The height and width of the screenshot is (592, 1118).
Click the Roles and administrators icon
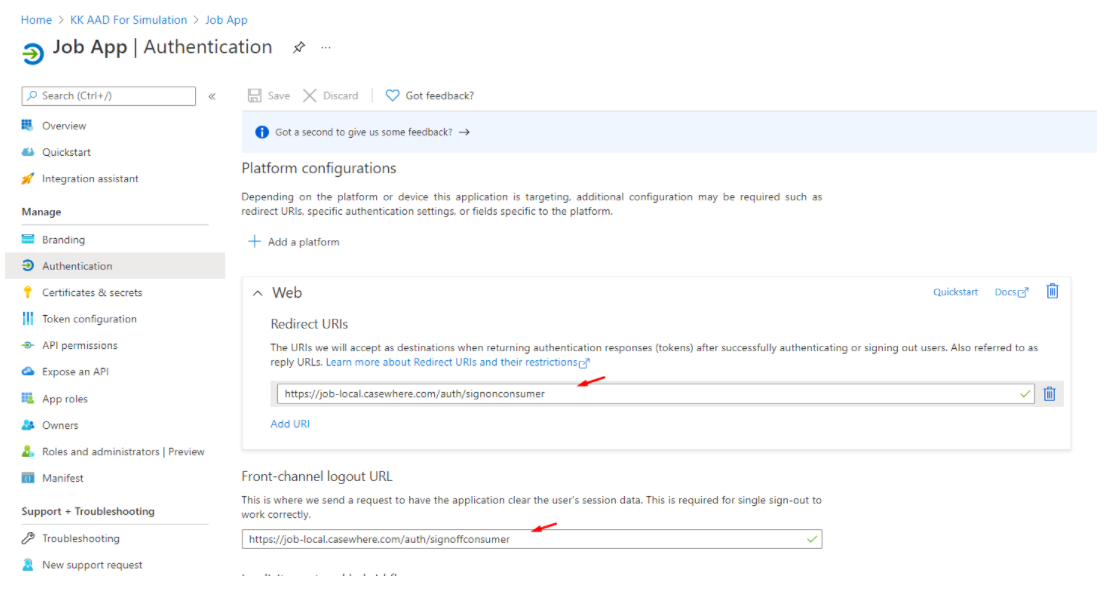click(28, 451)
